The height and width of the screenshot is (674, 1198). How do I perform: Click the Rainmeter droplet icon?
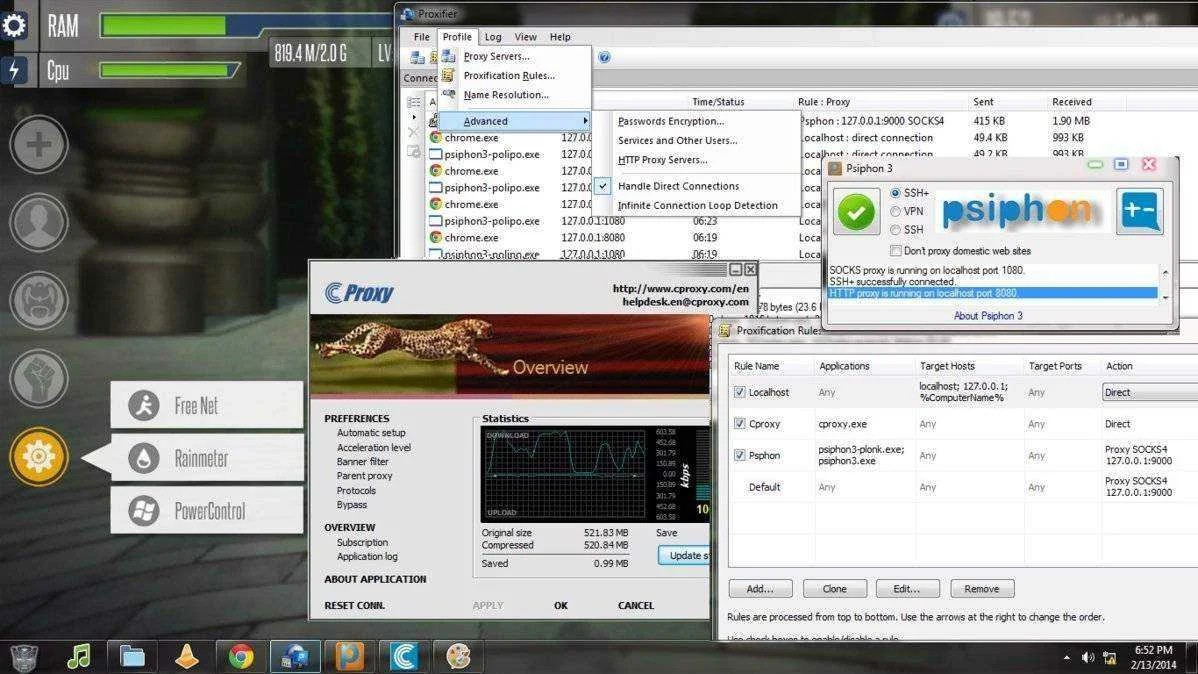point(144,458)
